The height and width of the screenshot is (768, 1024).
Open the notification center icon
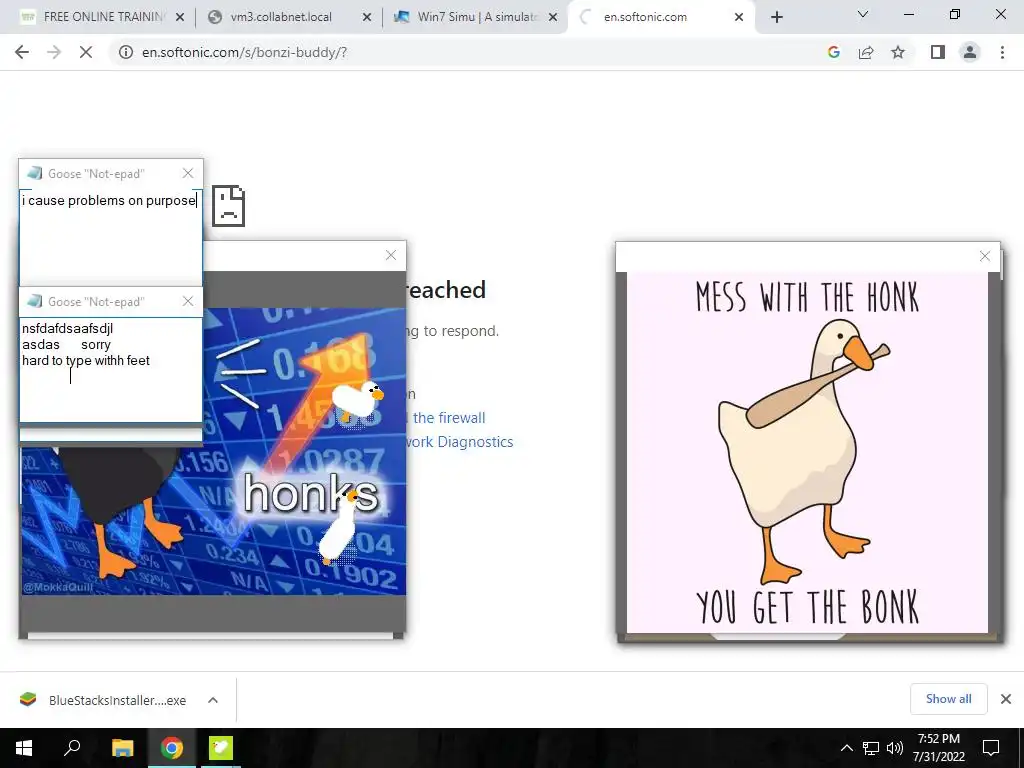[991, 748]
